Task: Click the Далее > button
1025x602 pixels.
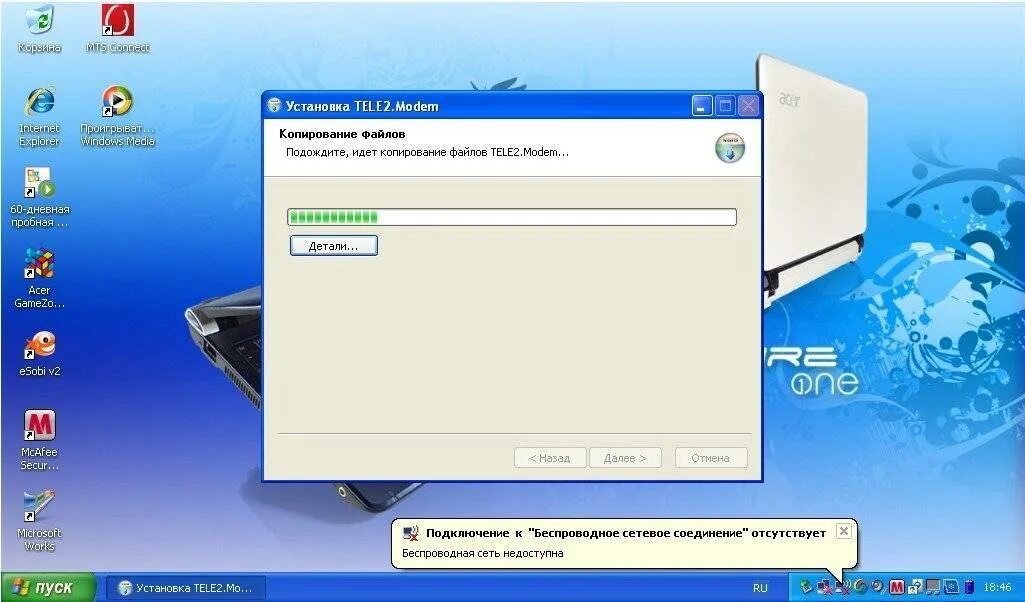Action: (x=625, y=458)
